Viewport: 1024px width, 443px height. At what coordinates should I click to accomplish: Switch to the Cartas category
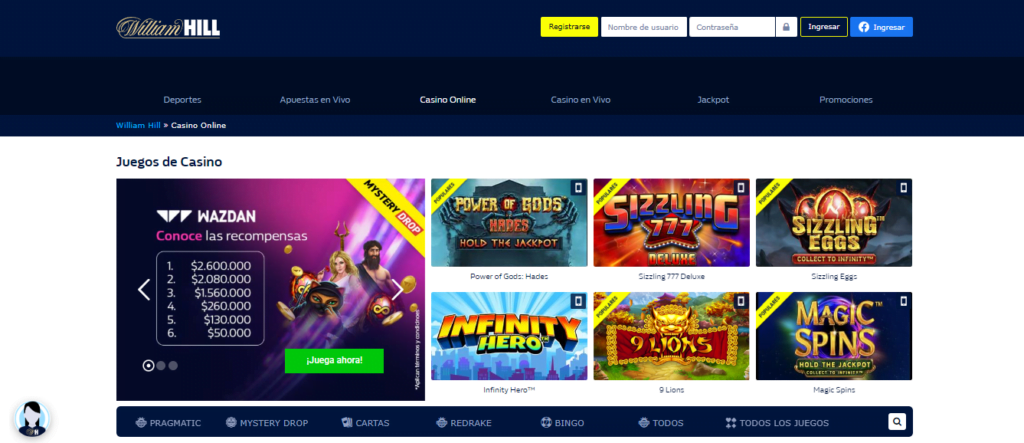pyautogui.click(x=365, y=423)
